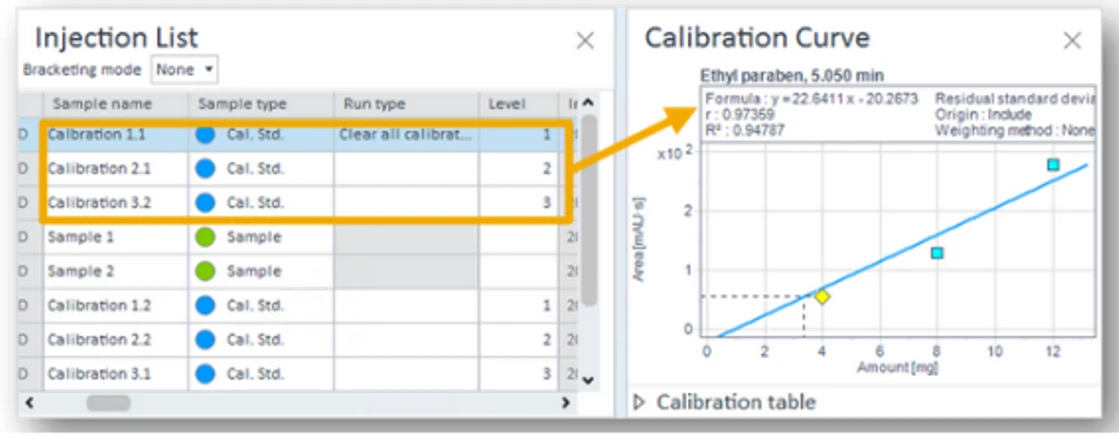The height and width of the screenshot is (448, 1119).
Task: Click the green sample icon for Sample 1
Action: 205,237
